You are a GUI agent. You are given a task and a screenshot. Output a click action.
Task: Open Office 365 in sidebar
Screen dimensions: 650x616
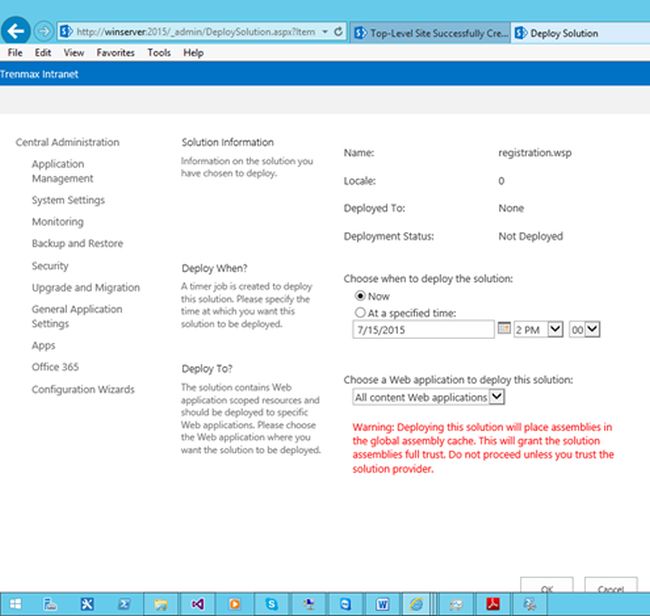pyautogui.click(x=55, y=367)
